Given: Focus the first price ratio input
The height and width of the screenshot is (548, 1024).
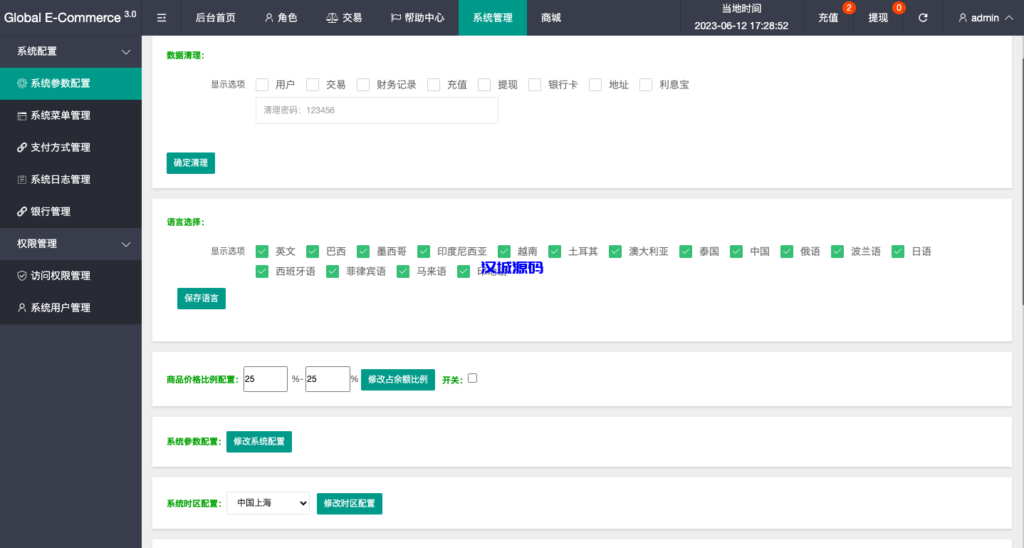Looking at the screenshot, I should click(265, 379).
